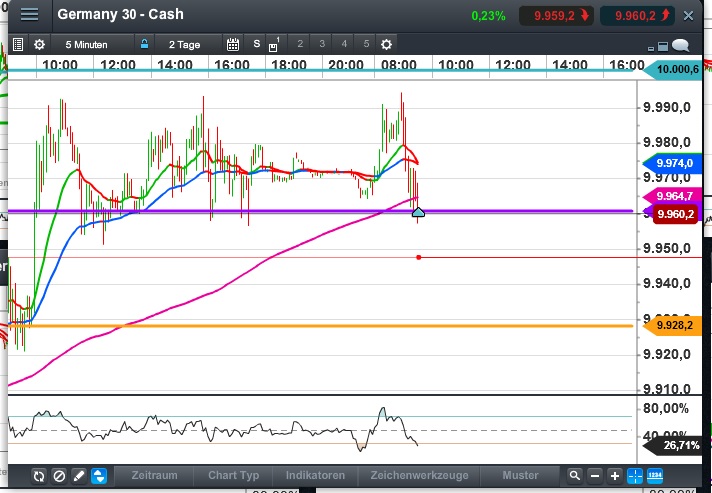
Task: Zoom in with the plus button
Action: (615, 476)
